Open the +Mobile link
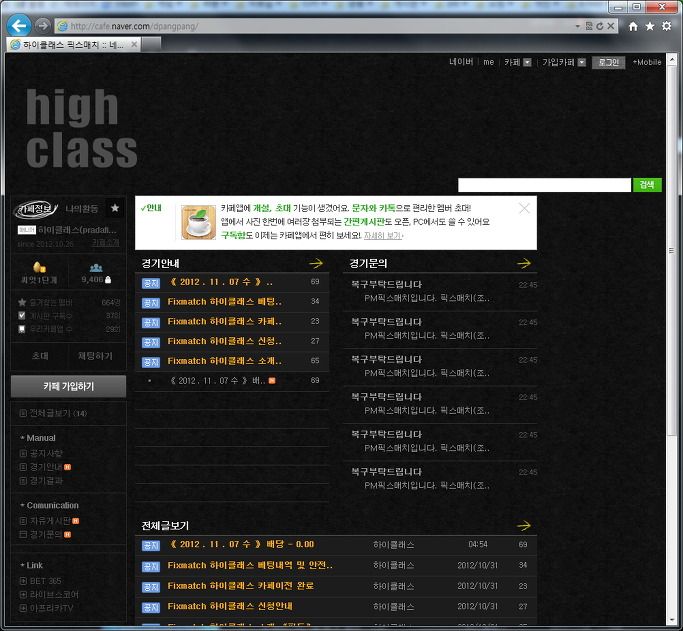The height and width of the screenshot is (631, 683). pos(647,62)
